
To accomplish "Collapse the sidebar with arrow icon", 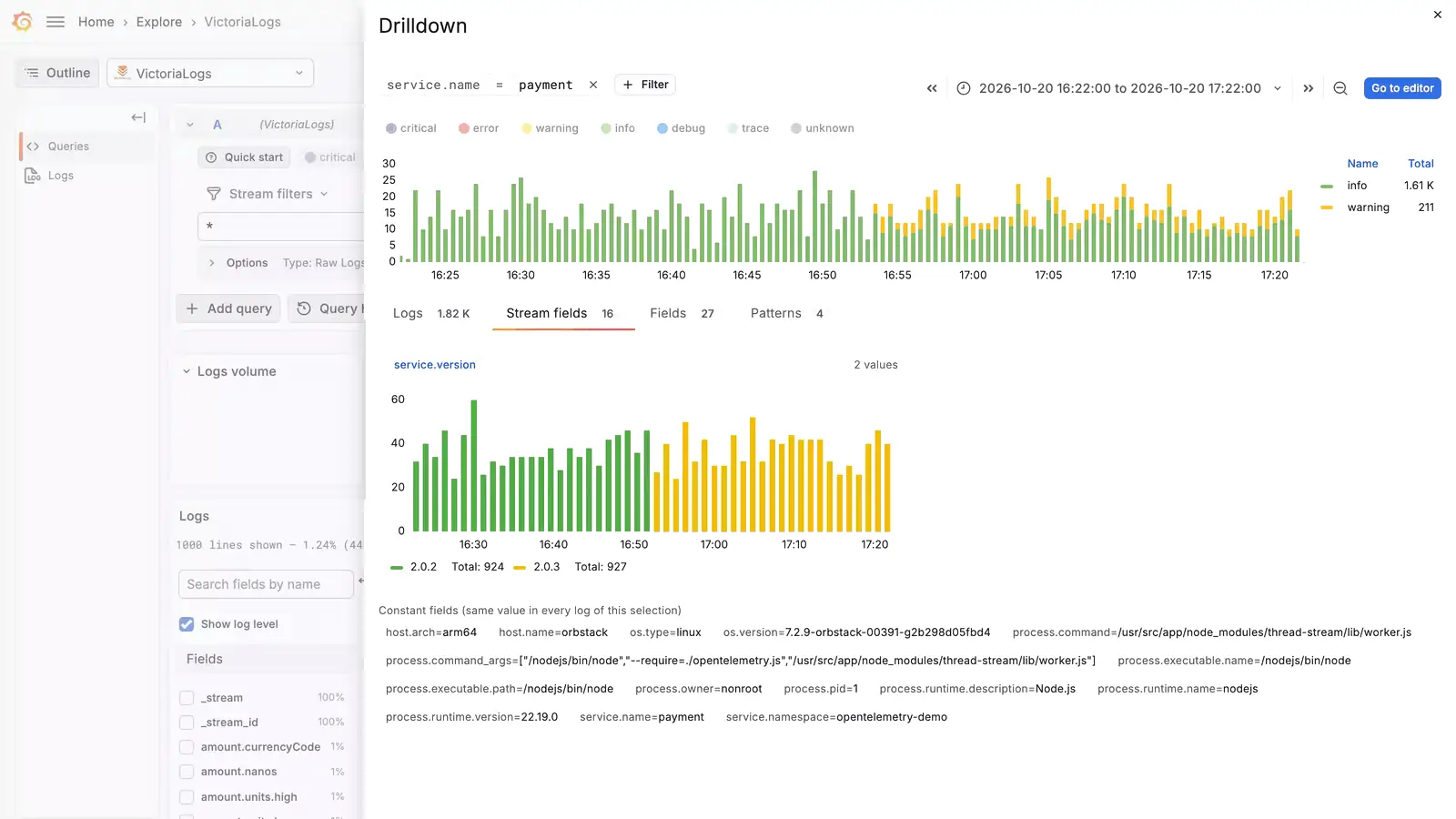I will point(138,117).
